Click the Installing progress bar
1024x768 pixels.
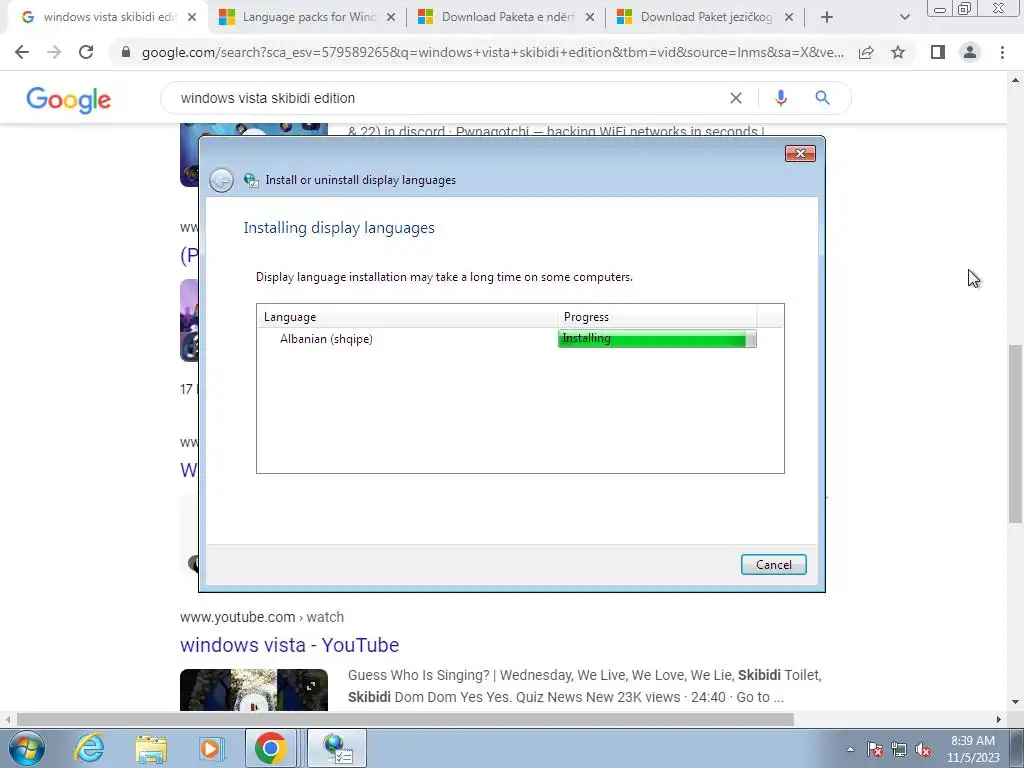tap(657, 338)
